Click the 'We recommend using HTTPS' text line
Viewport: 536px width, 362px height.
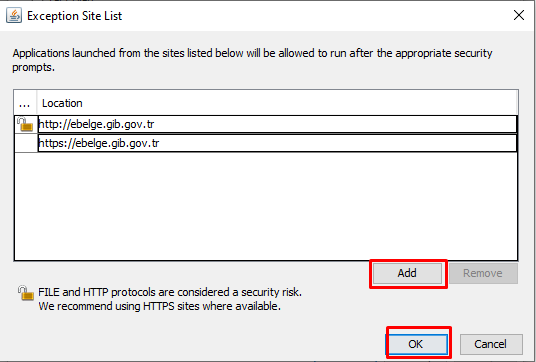[159, 306]
